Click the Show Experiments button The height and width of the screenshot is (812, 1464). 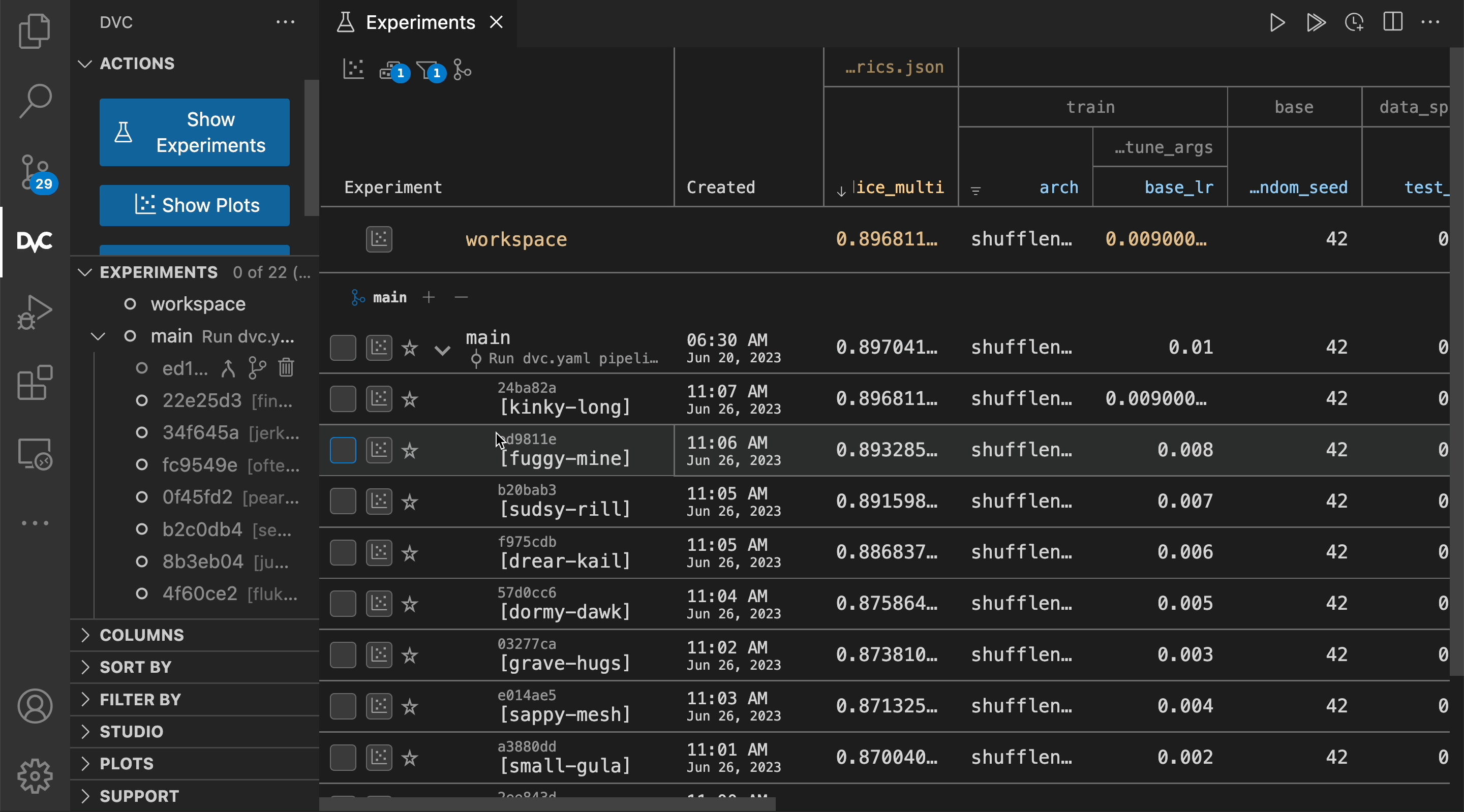(194, 132)
